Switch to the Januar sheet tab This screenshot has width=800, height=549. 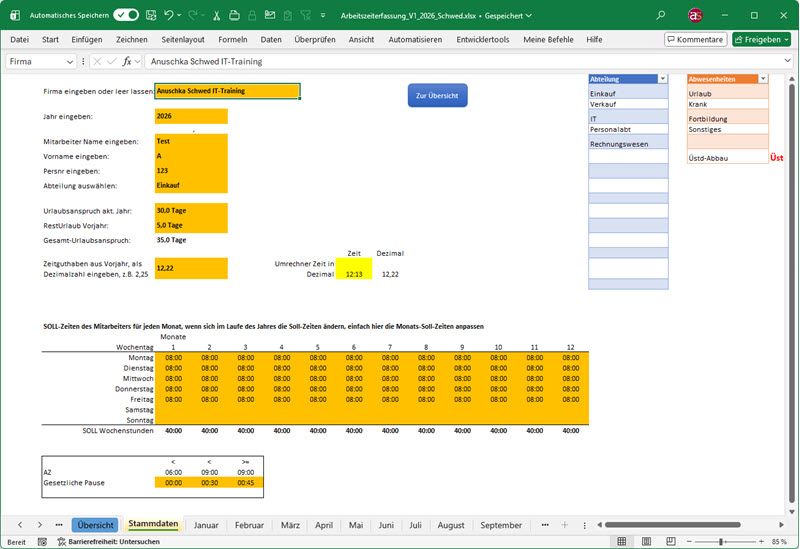click(206, 525)
